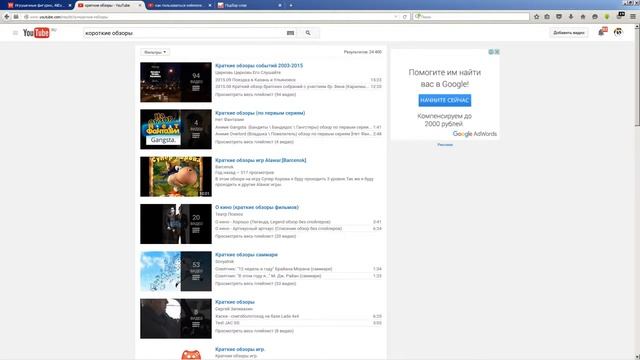Click the 53-video саммари thumbnail

pos(176,271)
